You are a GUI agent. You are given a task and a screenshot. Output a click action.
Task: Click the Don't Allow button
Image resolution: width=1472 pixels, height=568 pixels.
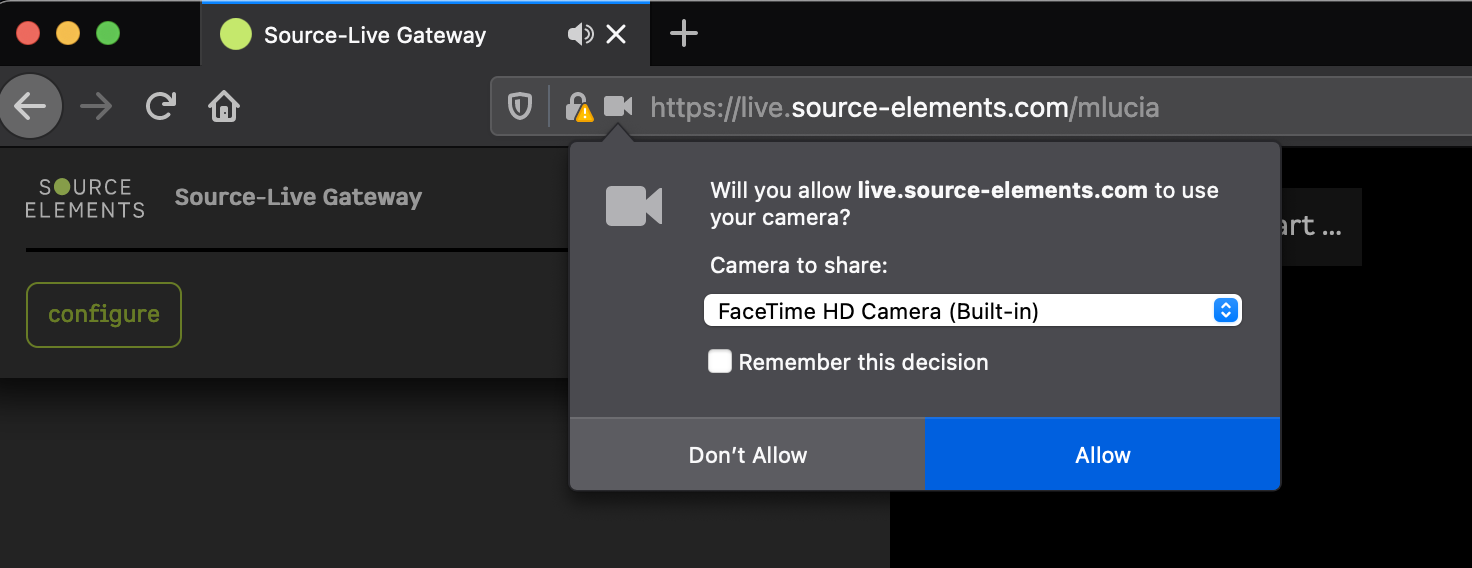747,455
